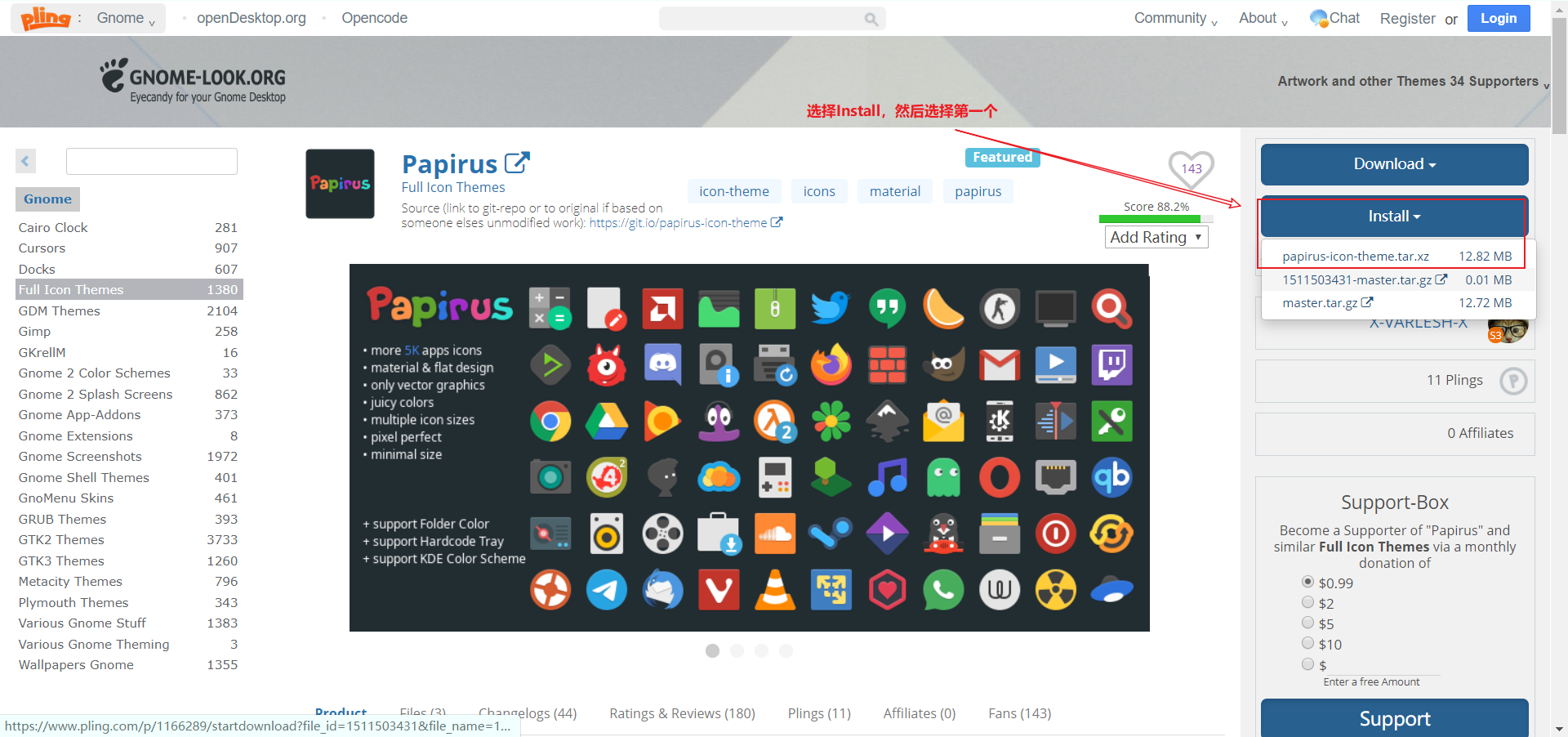Open the Install dropdown button
This screenshot has width=1568, height=737.
(x=1394, y=217)
